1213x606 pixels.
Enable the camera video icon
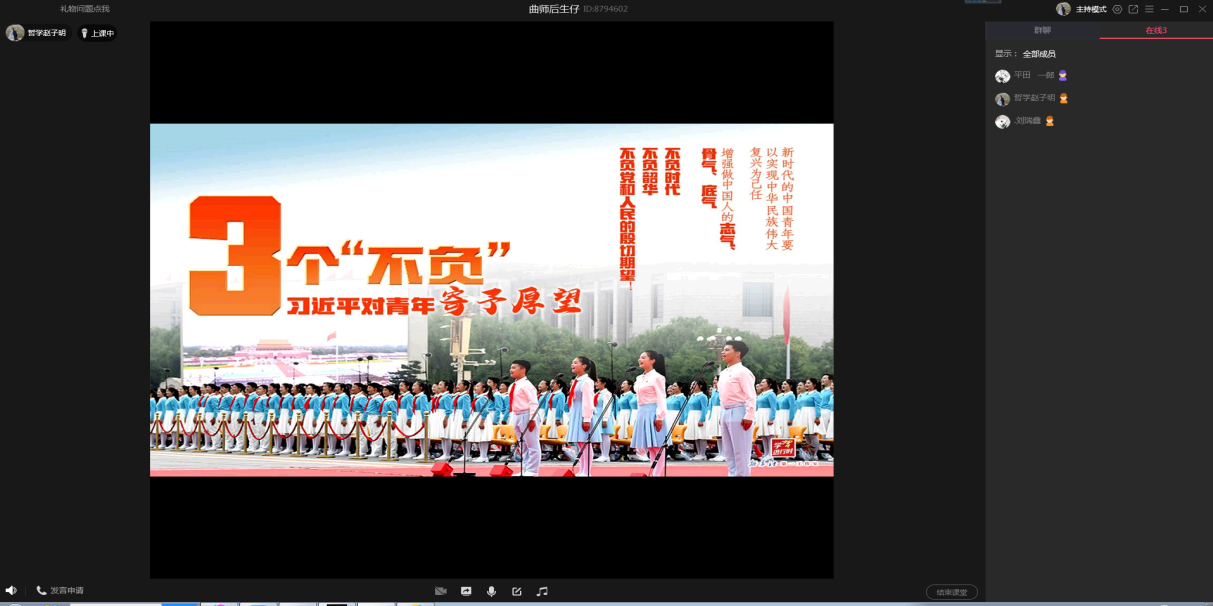tap(440, 591)
